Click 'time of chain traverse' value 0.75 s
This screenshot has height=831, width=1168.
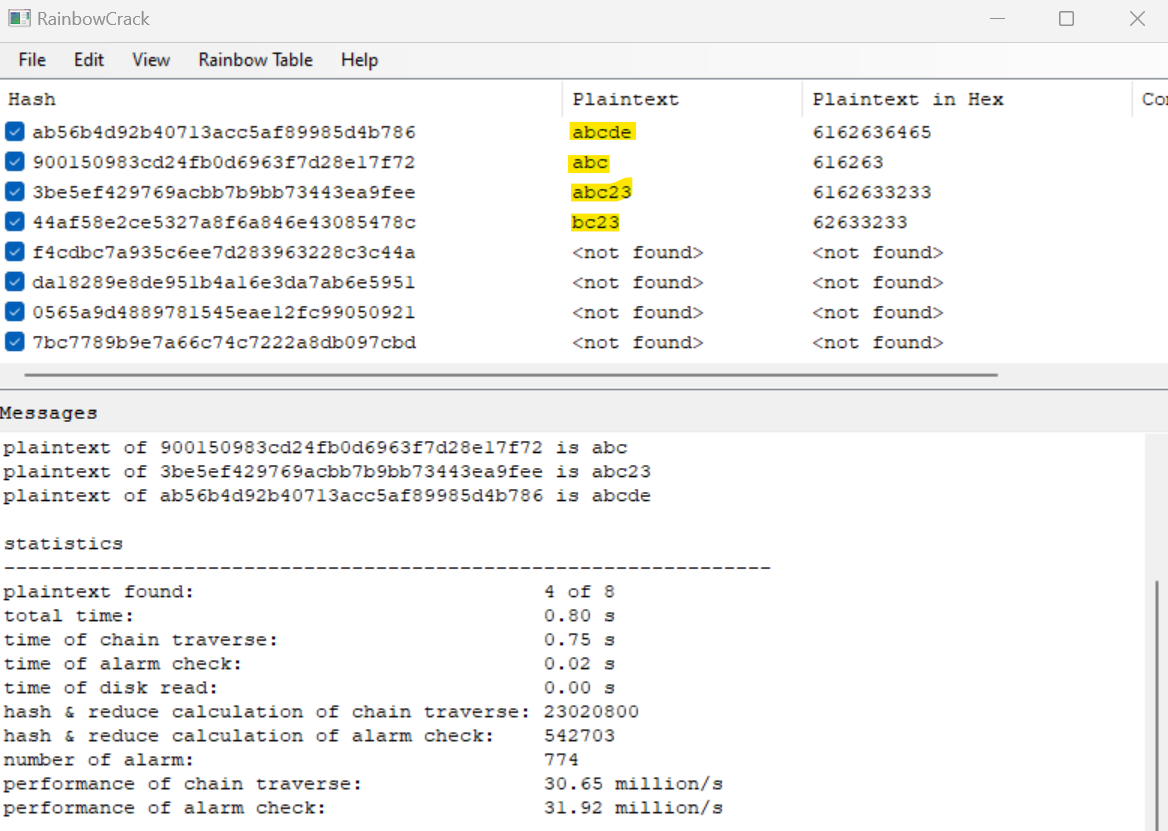[580, 640]
